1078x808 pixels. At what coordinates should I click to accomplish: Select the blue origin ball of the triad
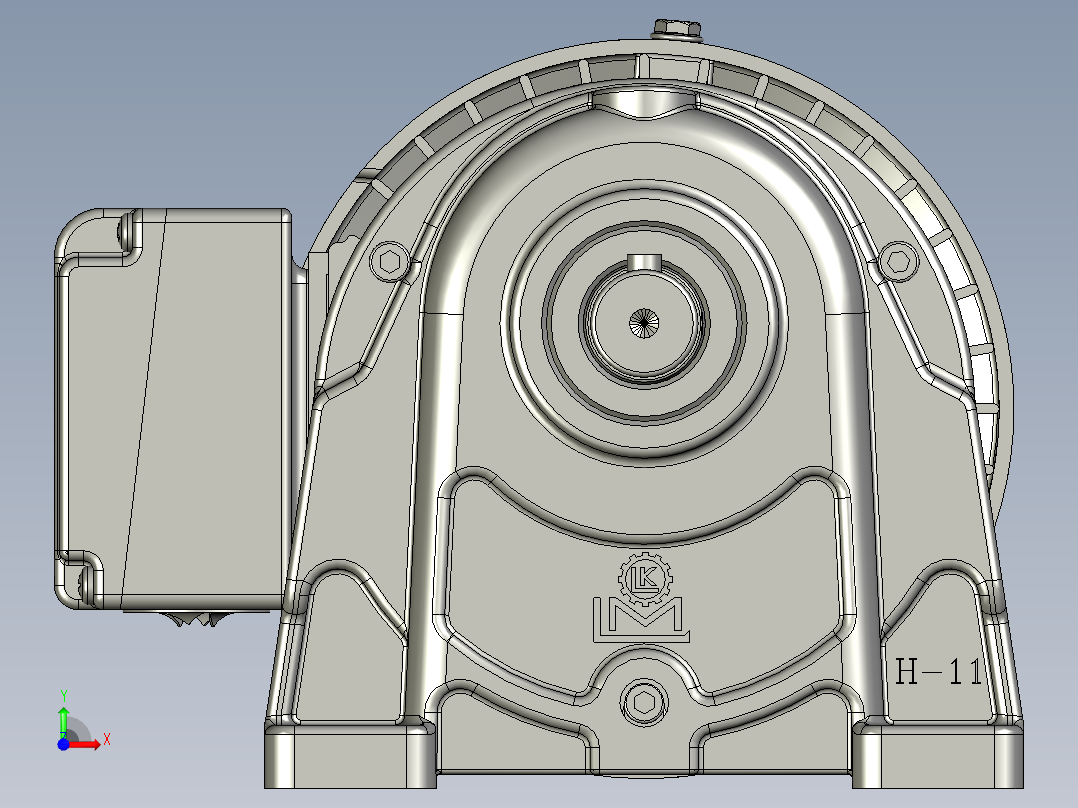point(63,743)
